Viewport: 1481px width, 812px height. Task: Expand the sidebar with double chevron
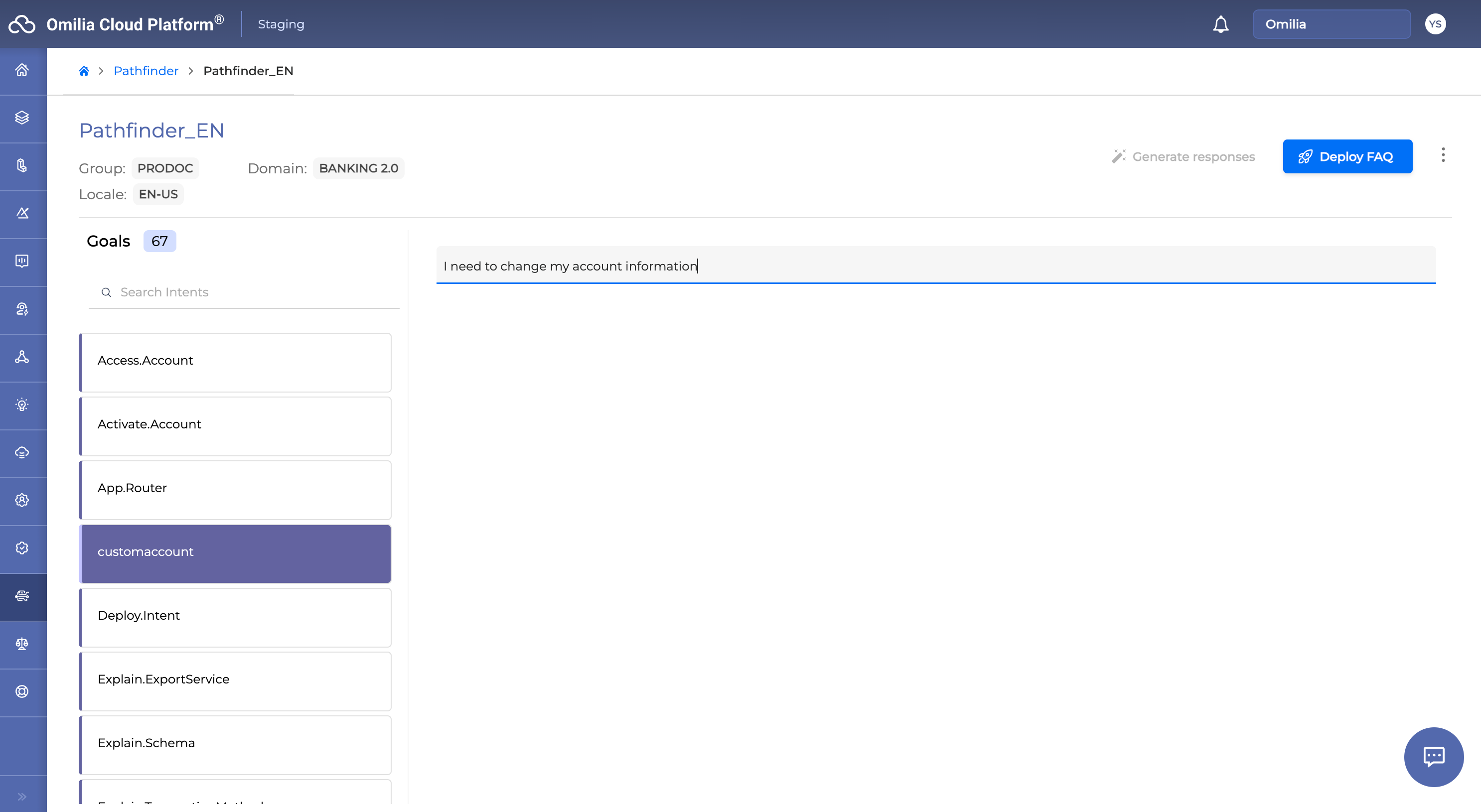[x=22, y=797]
